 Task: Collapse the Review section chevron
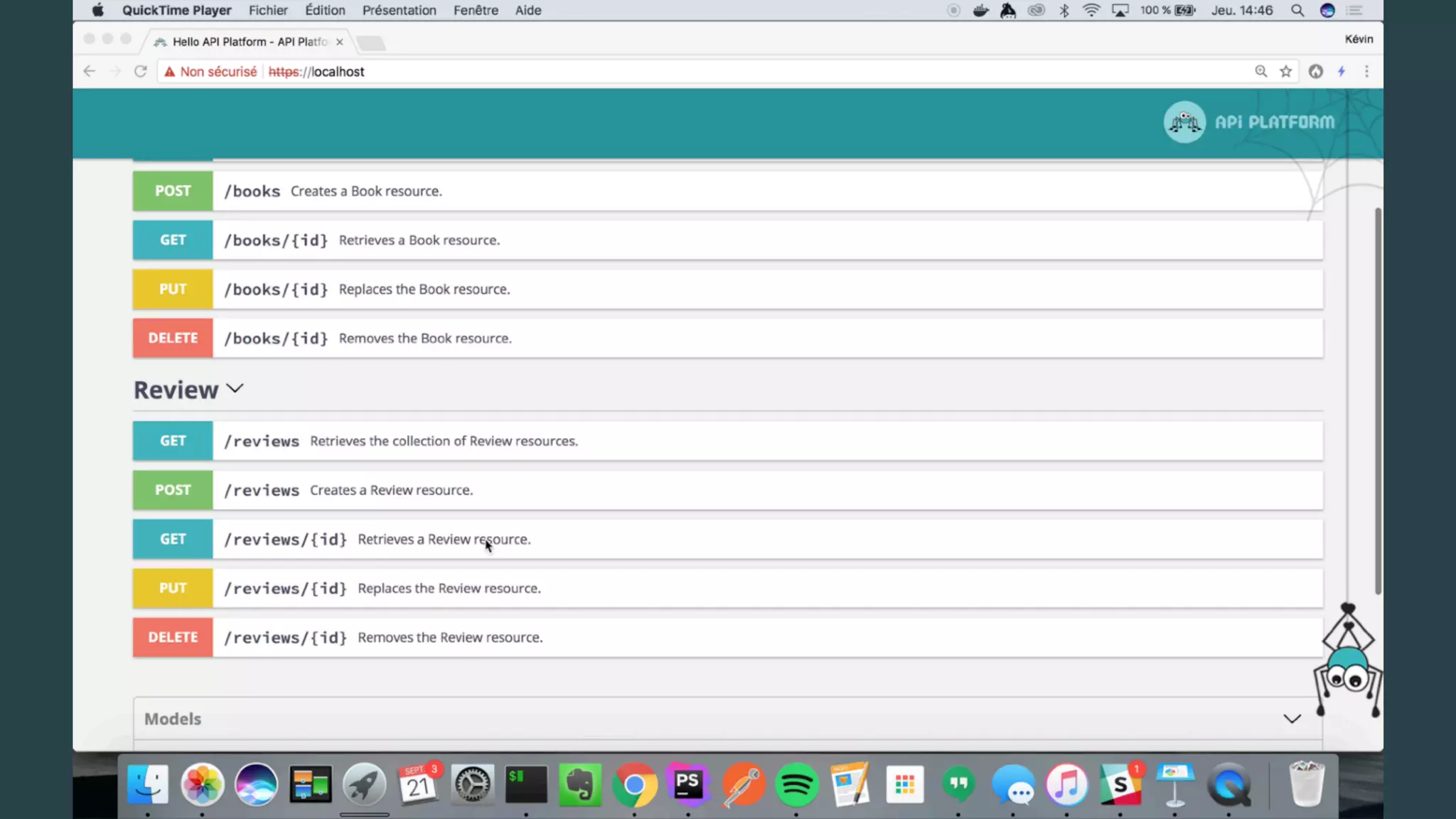click(x=235, y=389)
